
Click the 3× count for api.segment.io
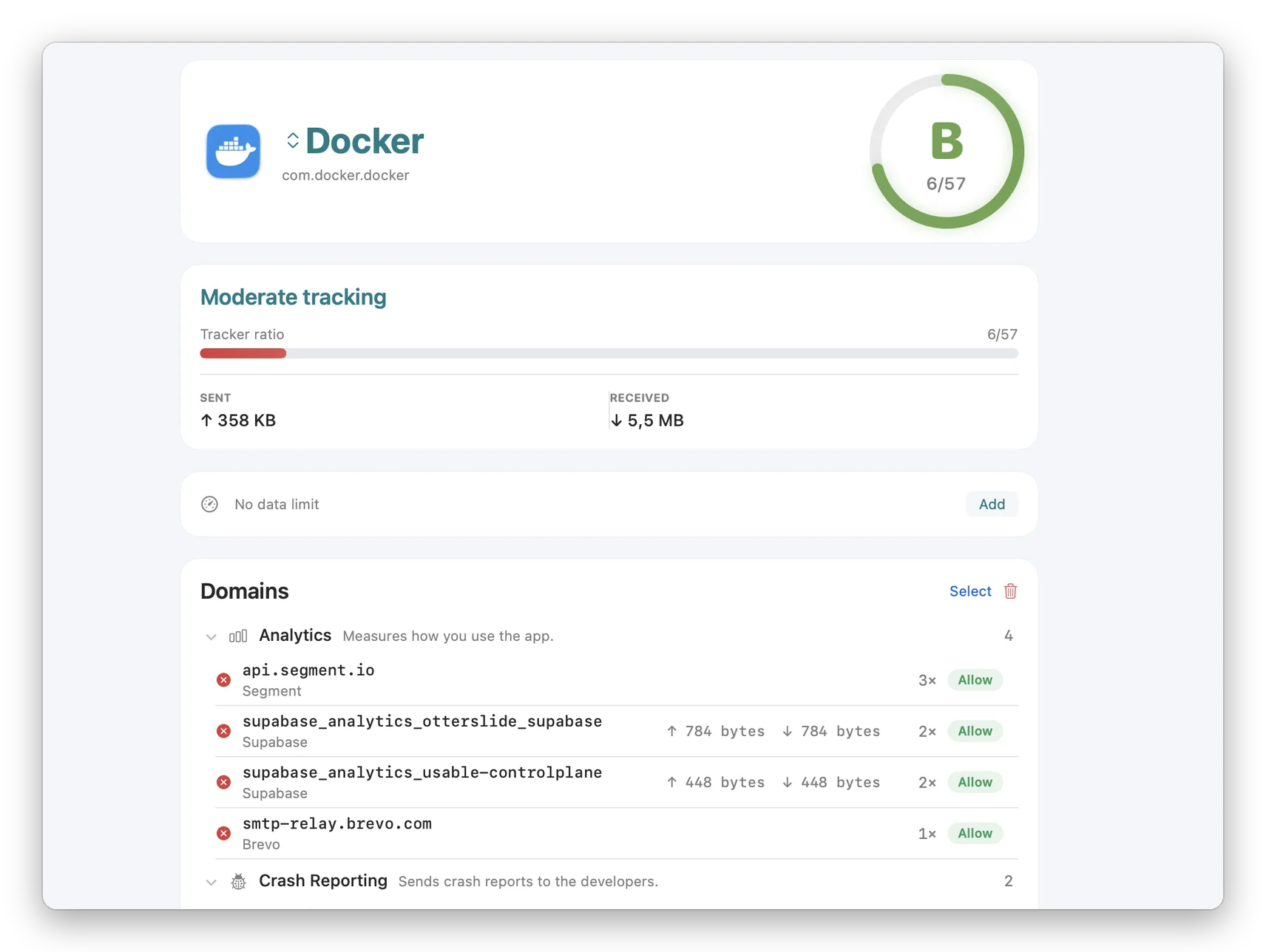[x=927, y=680]
